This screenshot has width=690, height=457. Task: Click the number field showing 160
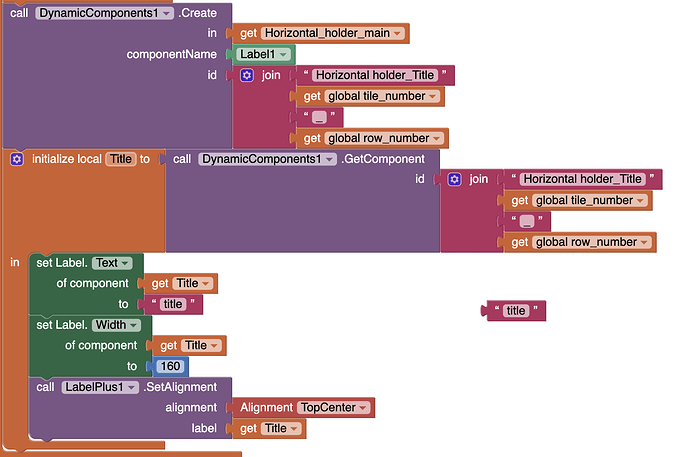[170, 366]
